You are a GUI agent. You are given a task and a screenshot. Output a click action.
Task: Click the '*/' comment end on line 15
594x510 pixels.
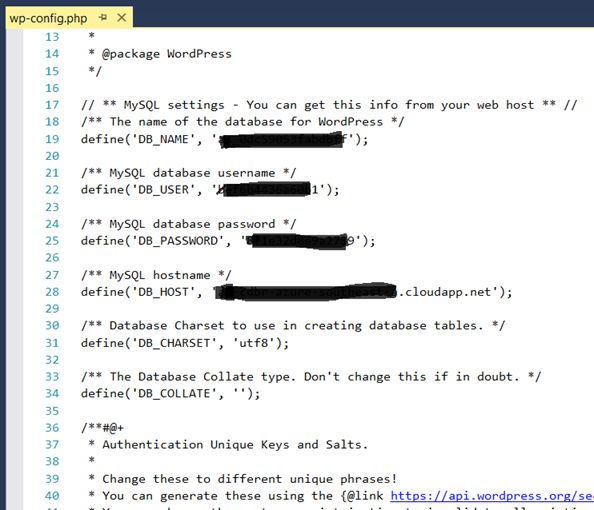[x=95, y=71]
